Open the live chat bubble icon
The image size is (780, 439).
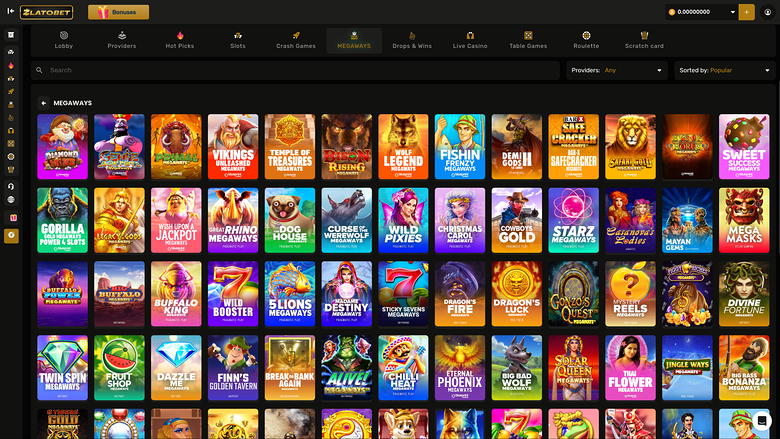761,421
